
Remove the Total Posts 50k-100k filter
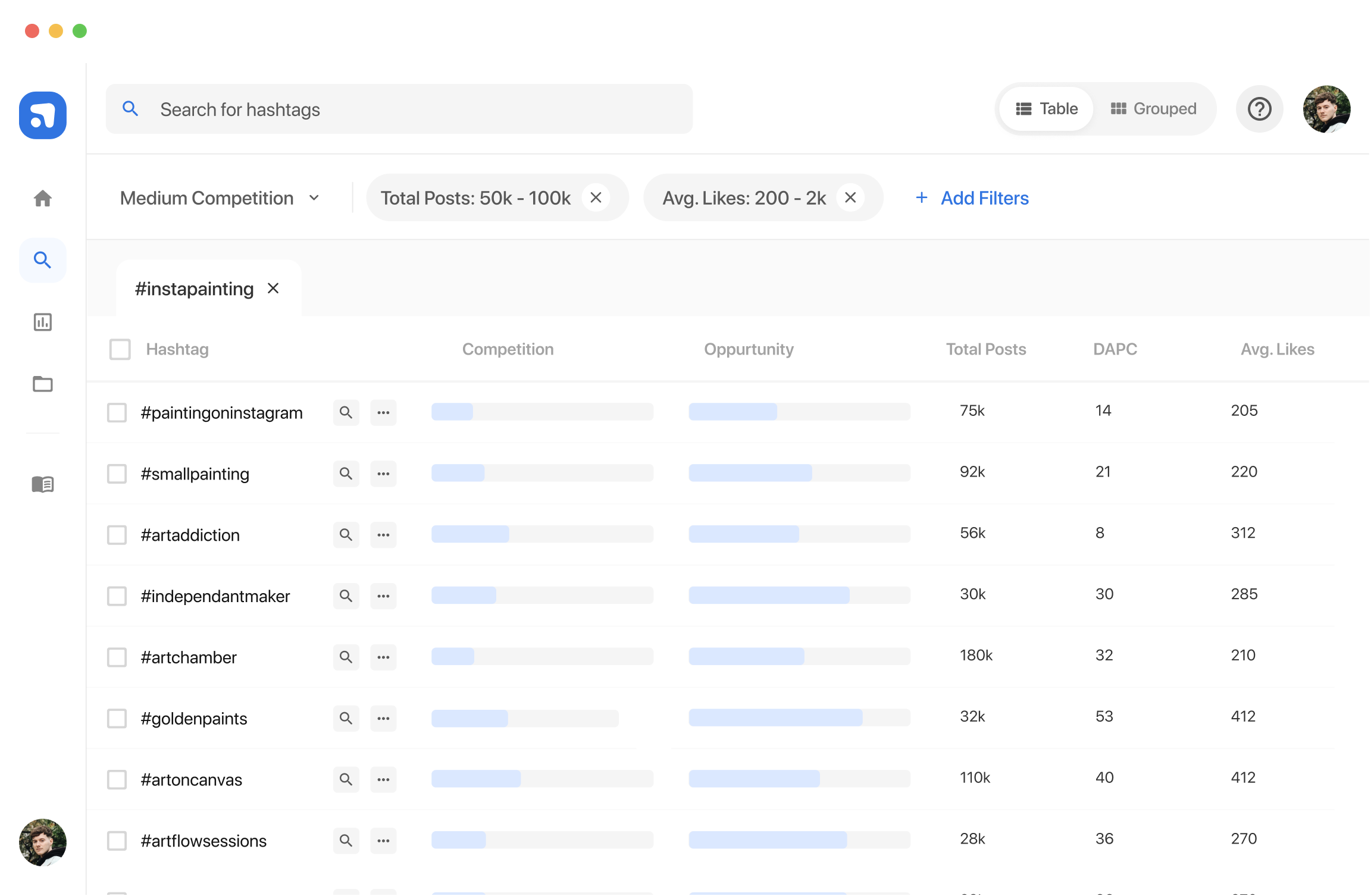click(596, 198)
